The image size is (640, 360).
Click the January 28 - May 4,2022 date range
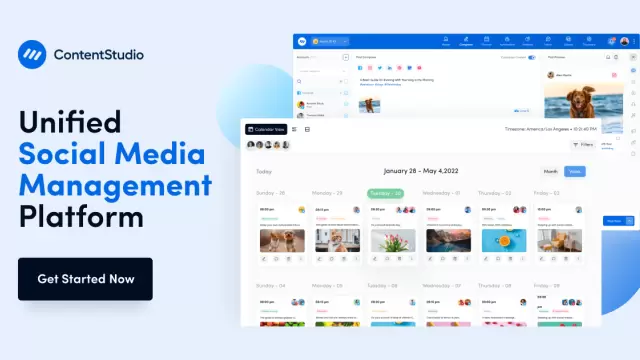coord(421,171)
